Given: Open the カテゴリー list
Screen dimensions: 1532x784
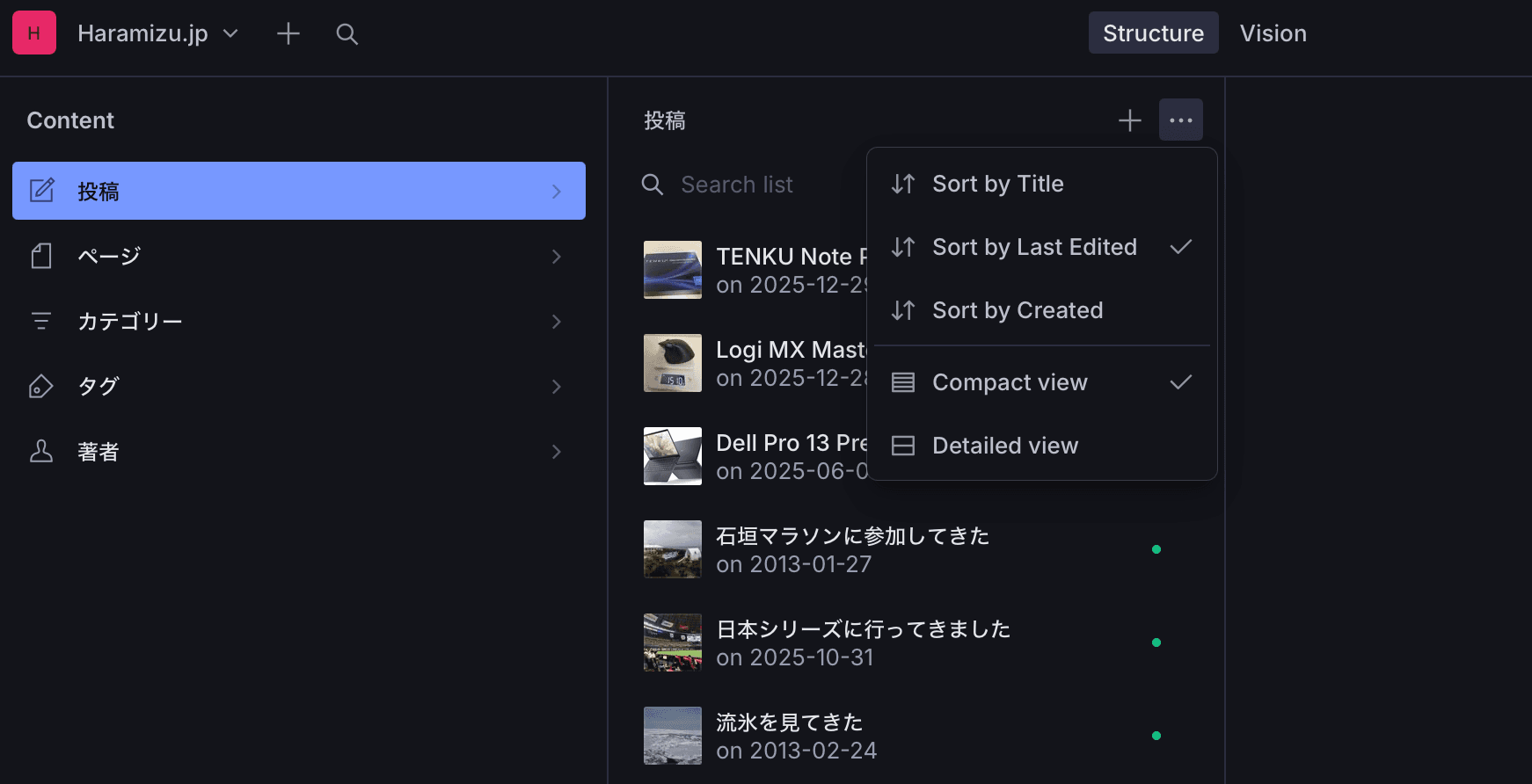Looking at the screenshot, I should (x=298, y=322).
